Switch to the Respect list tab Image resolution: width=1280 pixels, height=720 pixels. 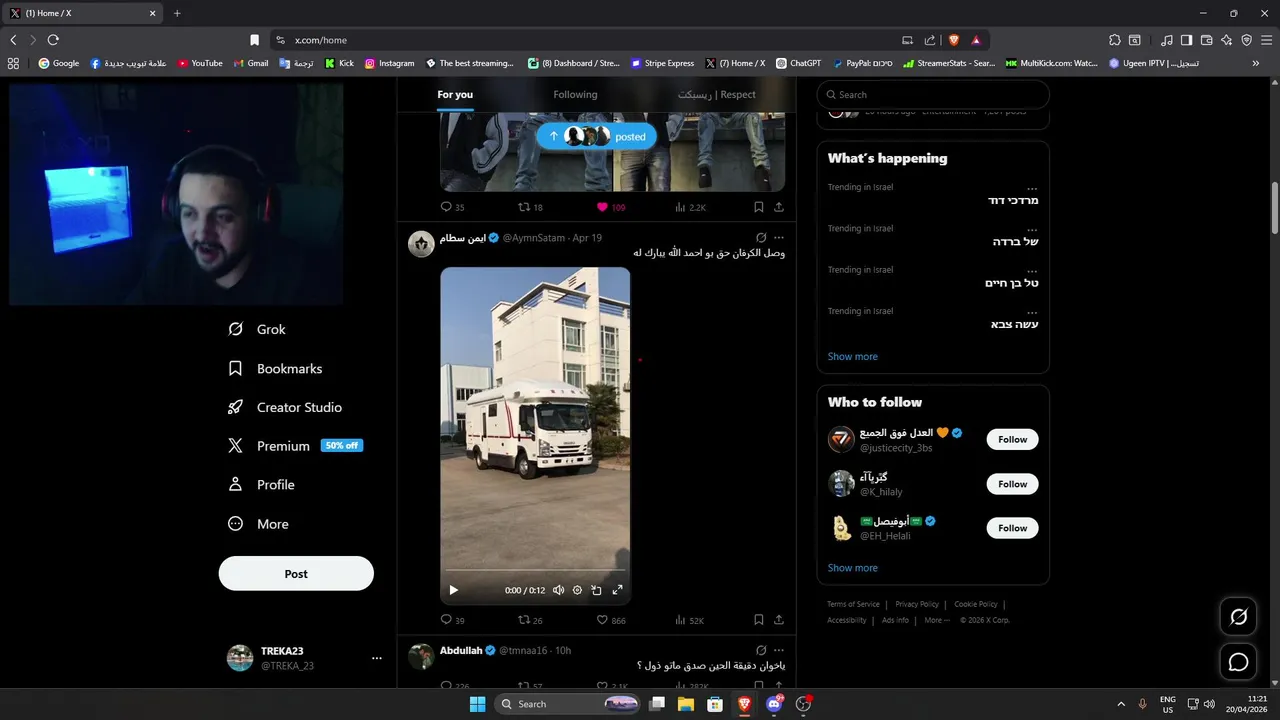(717, 95)
